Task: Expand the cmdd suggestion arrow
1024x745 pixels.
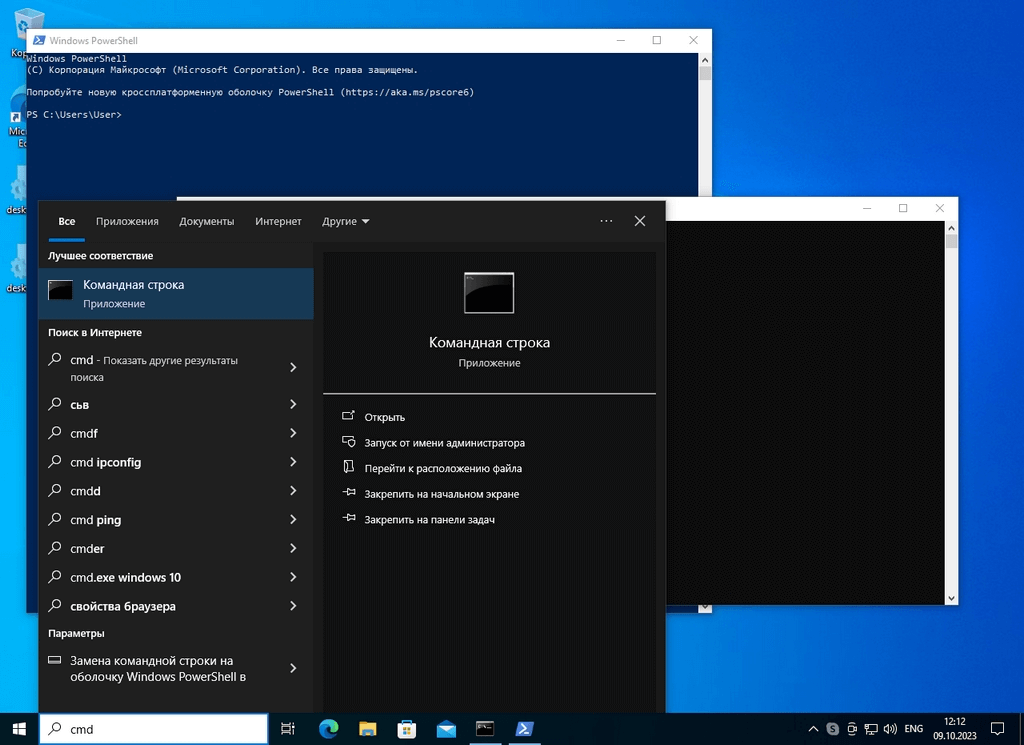Action: pyautogui.click(x=293, y=490)
